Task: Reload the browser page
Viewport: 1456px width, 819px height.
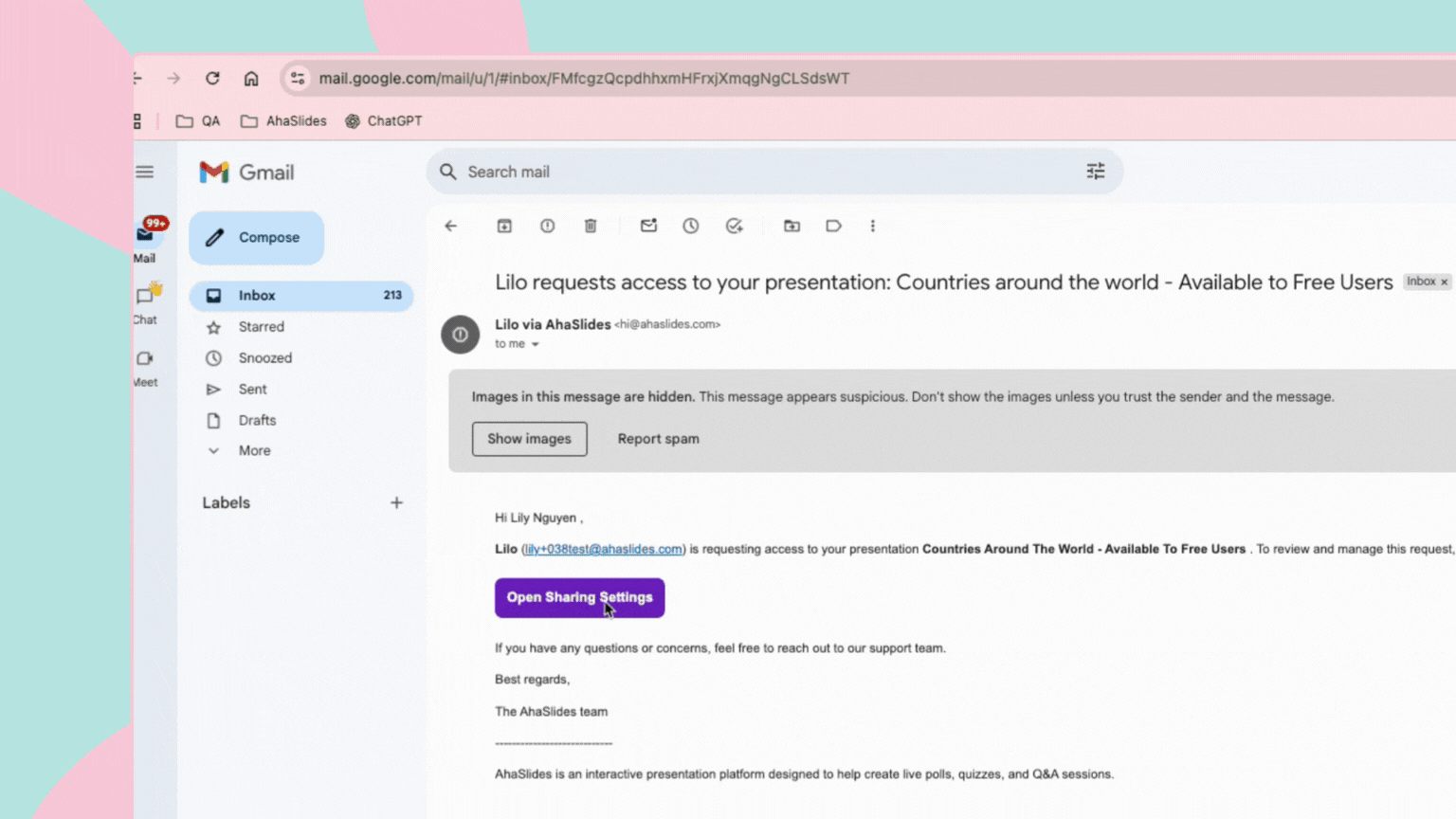Action: 212,79
